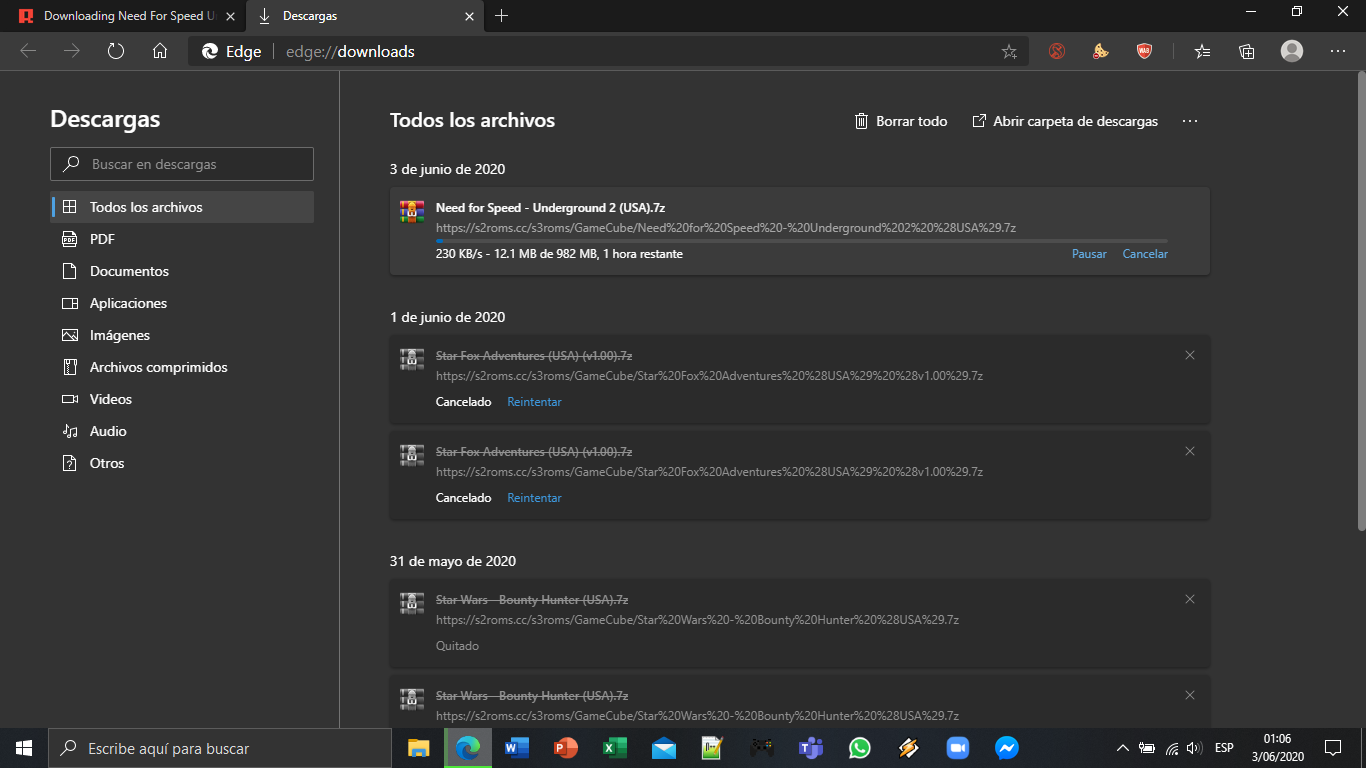This screenshot has height=768, width=1366.
Task: Filter downloads by Otros
Action: [x=182, y=463]
